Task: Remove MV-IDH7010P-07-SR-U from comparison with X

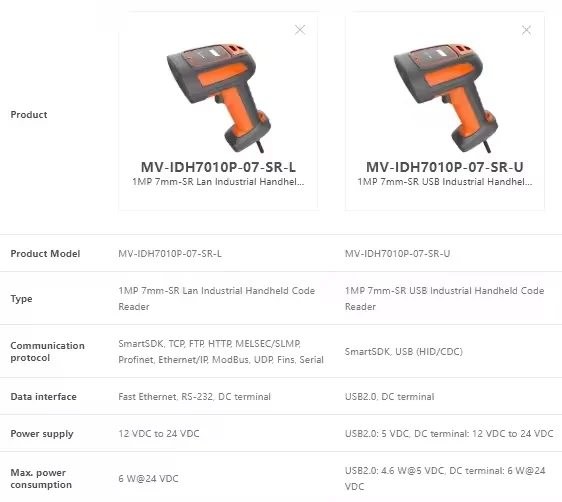Action: coord(526,30)
